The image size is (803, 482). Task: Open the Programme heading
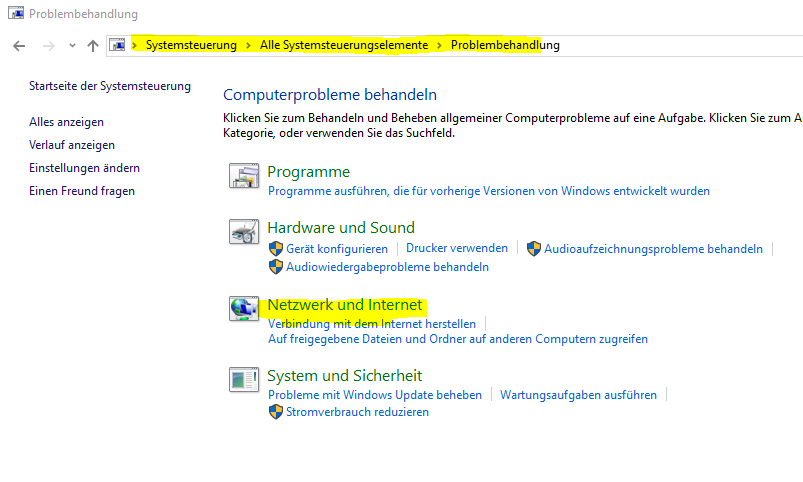click(x=309, y=172)
